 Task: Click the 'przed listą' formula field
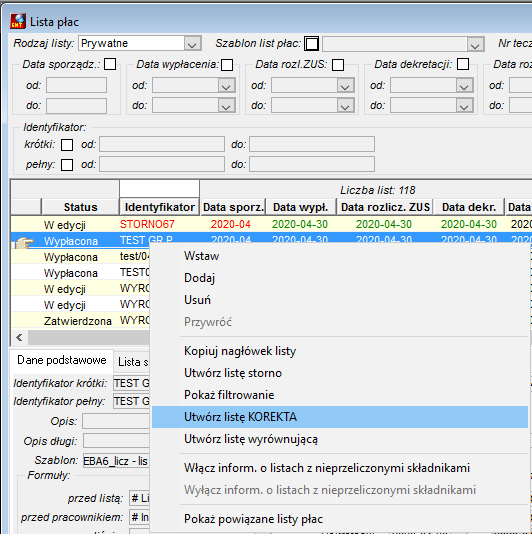pyautogui.click(x=140, y=498)
